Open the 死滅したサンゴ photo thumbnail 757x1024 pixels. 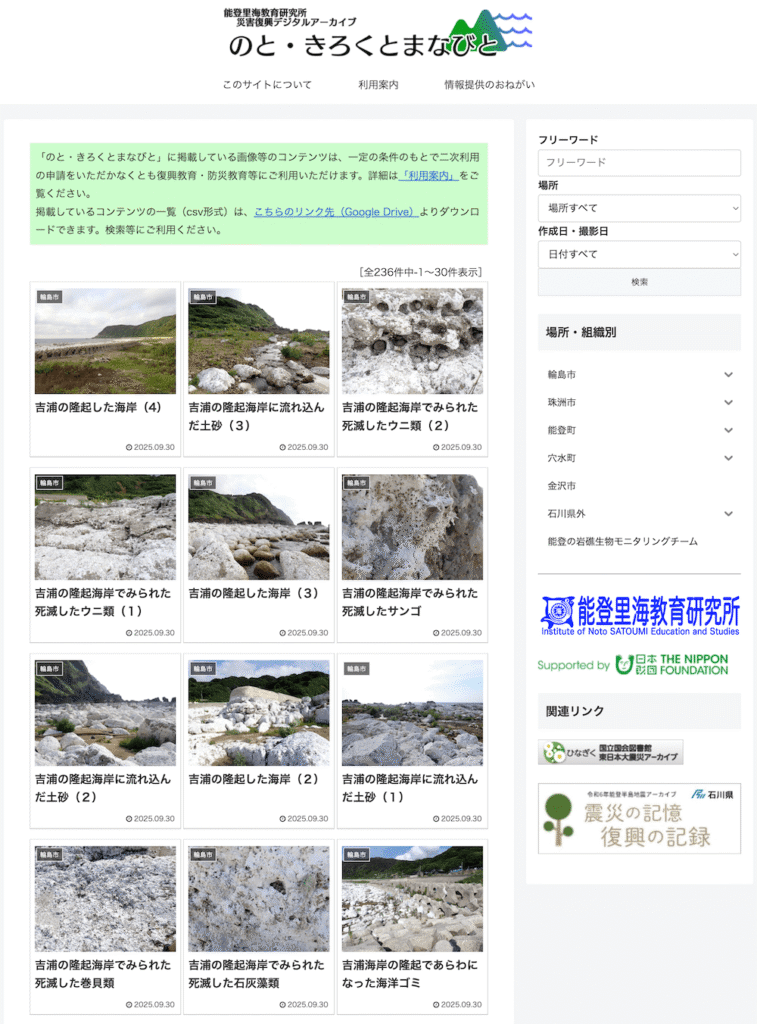[x=412, y=527]
